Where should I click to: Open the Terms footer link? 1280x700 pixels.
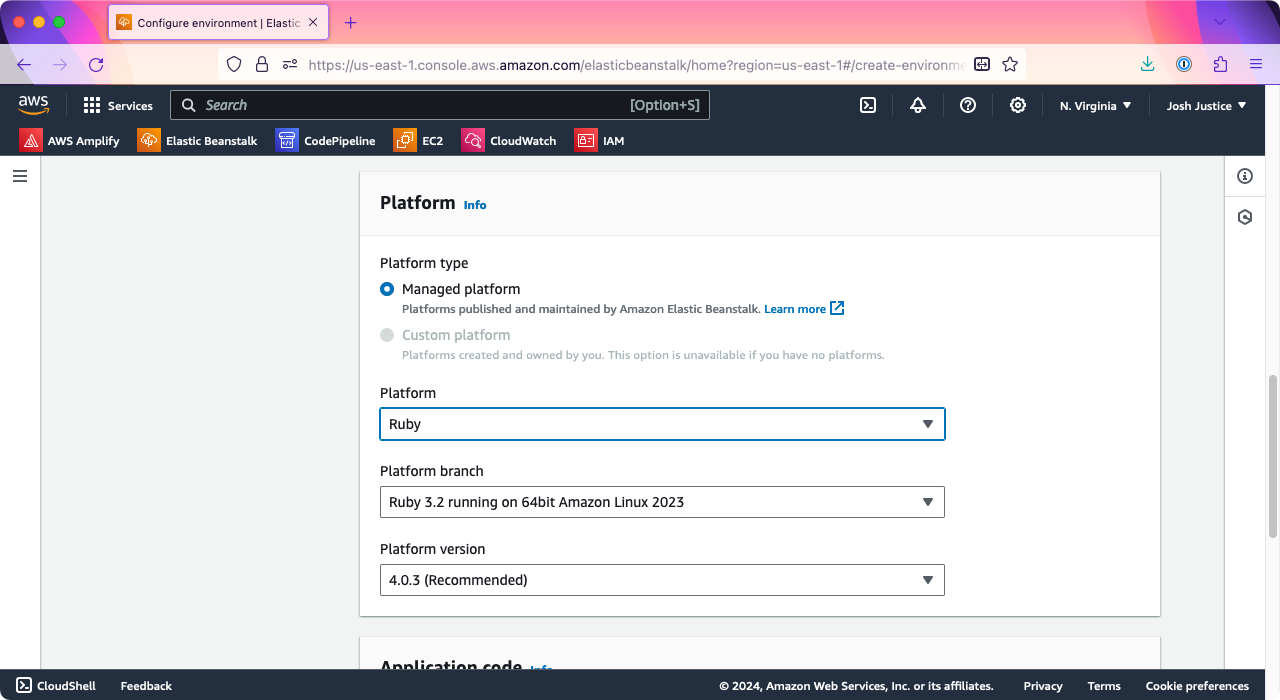pyautogui.click(x=1104, y=686)
